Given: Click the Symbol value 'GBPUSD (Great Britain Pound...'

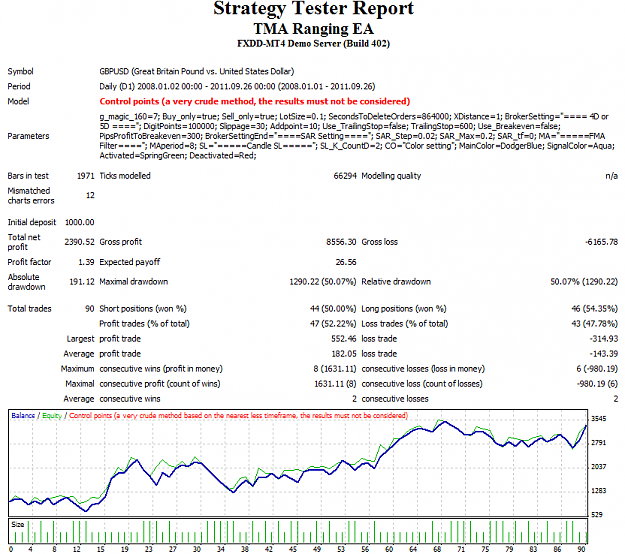Looking at the screenshot, I should coord(197,71).
